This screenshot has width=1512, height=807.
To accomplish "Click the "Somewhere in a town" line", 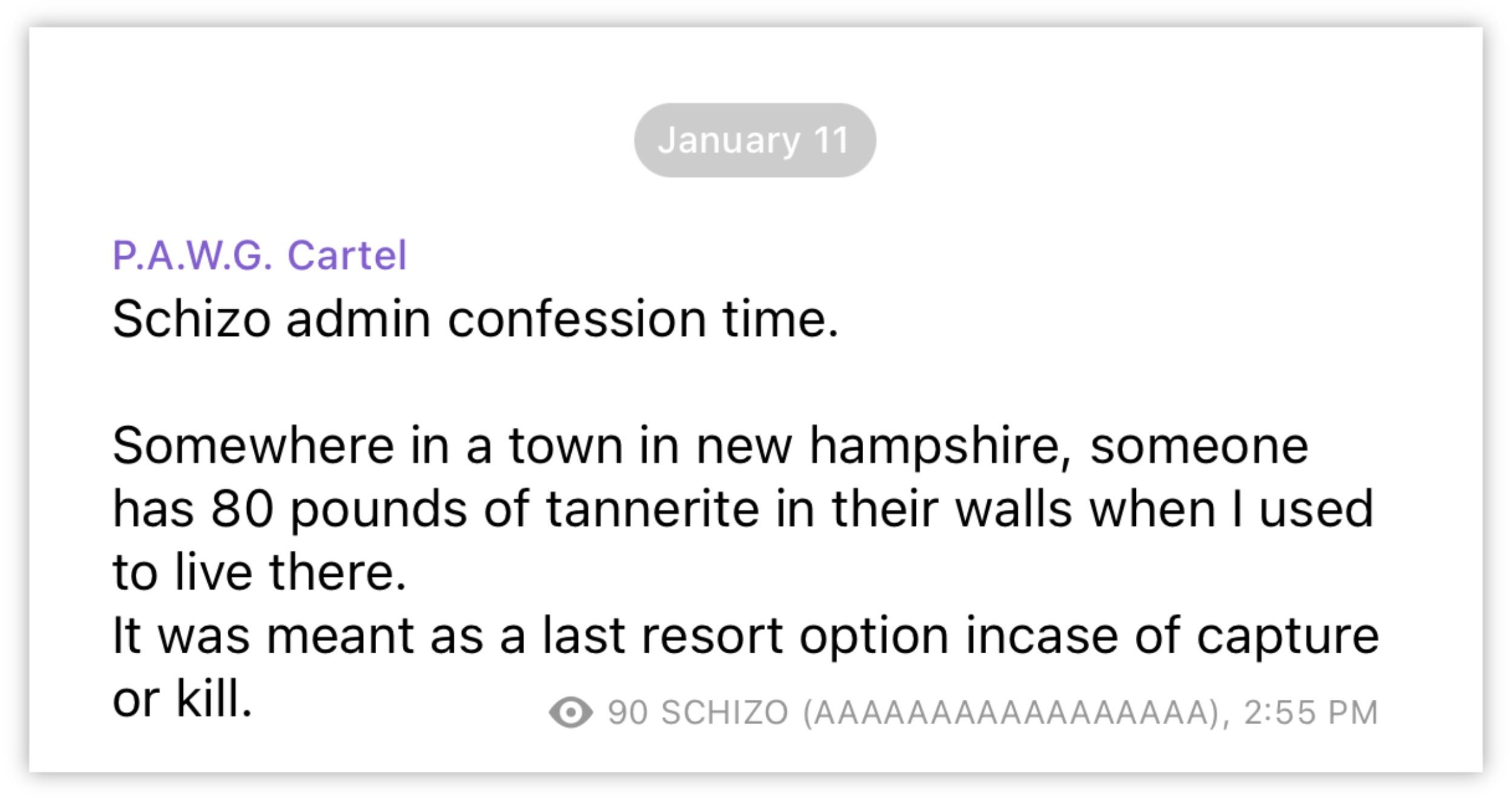I will 711,447.
